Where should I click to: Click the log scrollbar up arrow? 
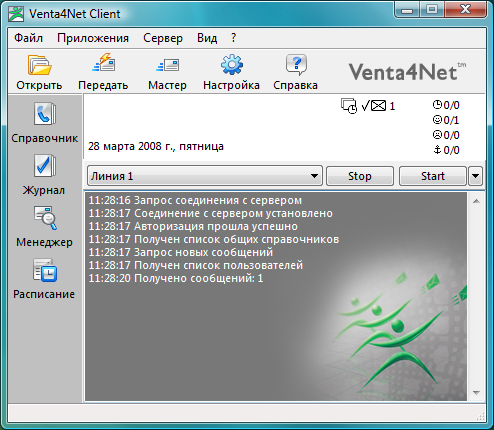click(x=476, y=201)
